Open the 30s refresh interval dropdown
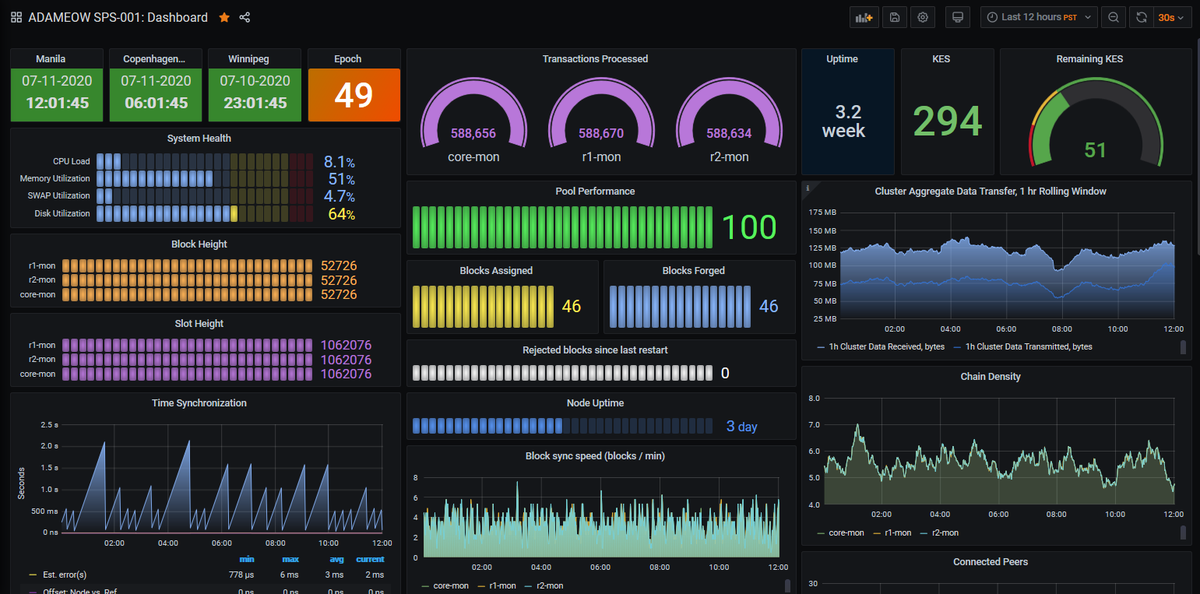This screenshot has width=1200, height=594. coord(1172,17)
